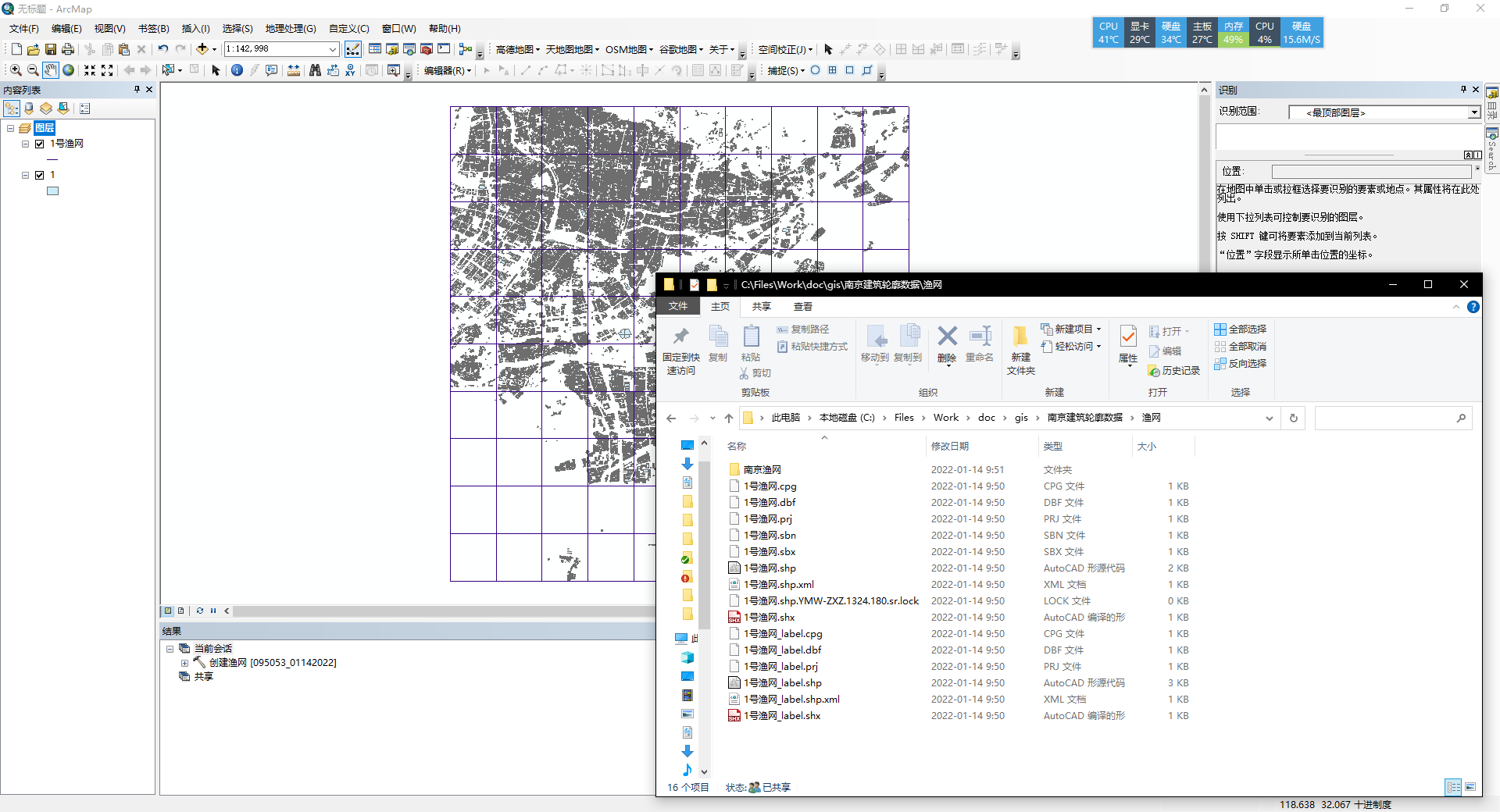Click the List By Source icon
This screenshot has width=1500, height=812.
pos(29,109)
